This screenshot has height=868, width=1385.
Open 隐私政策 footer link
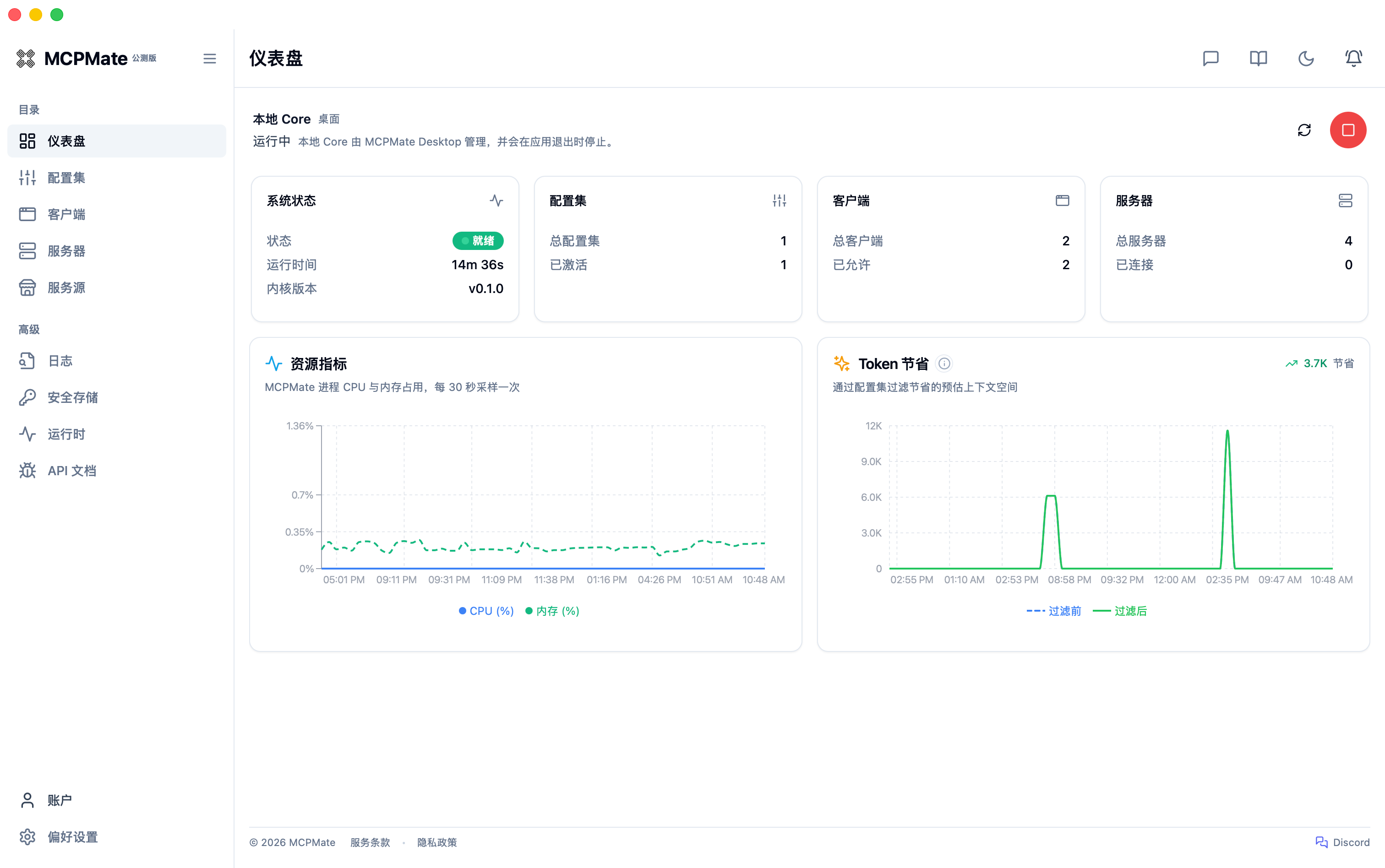[x=437, y=842]
